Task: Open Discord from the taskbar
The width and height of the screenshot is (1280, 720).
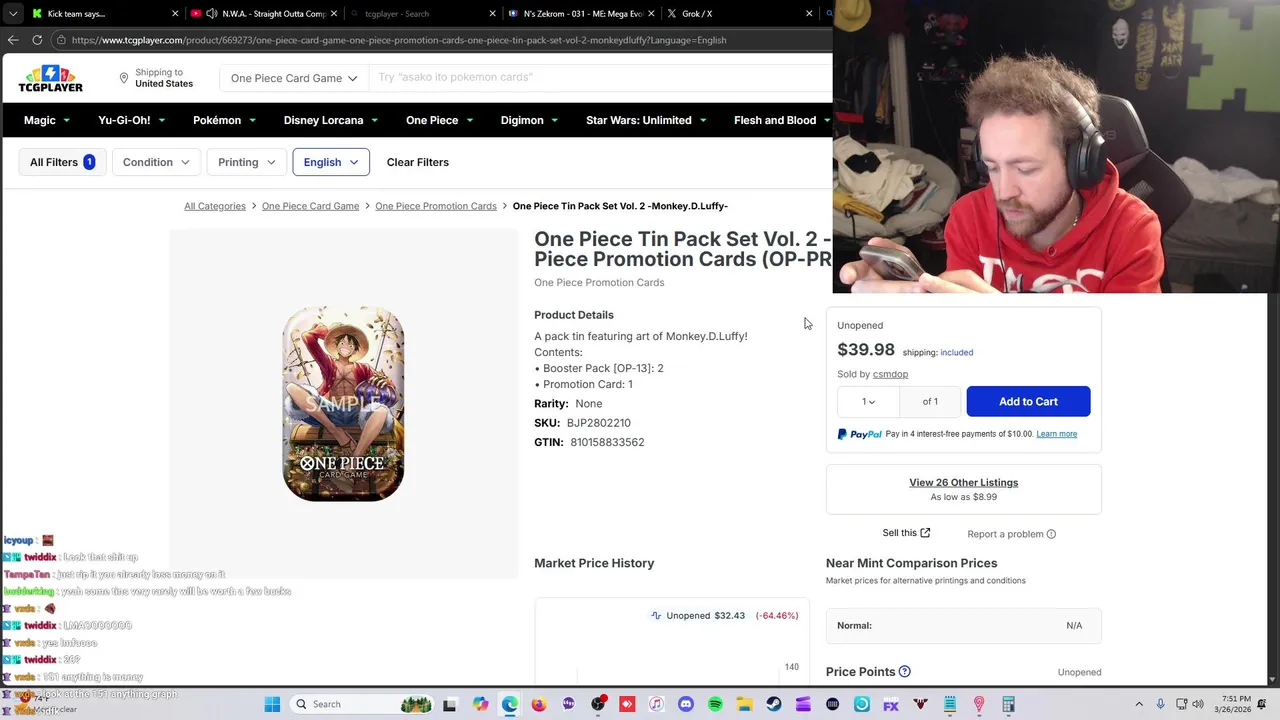Action: pyautogui.click(x=686, y=704)
